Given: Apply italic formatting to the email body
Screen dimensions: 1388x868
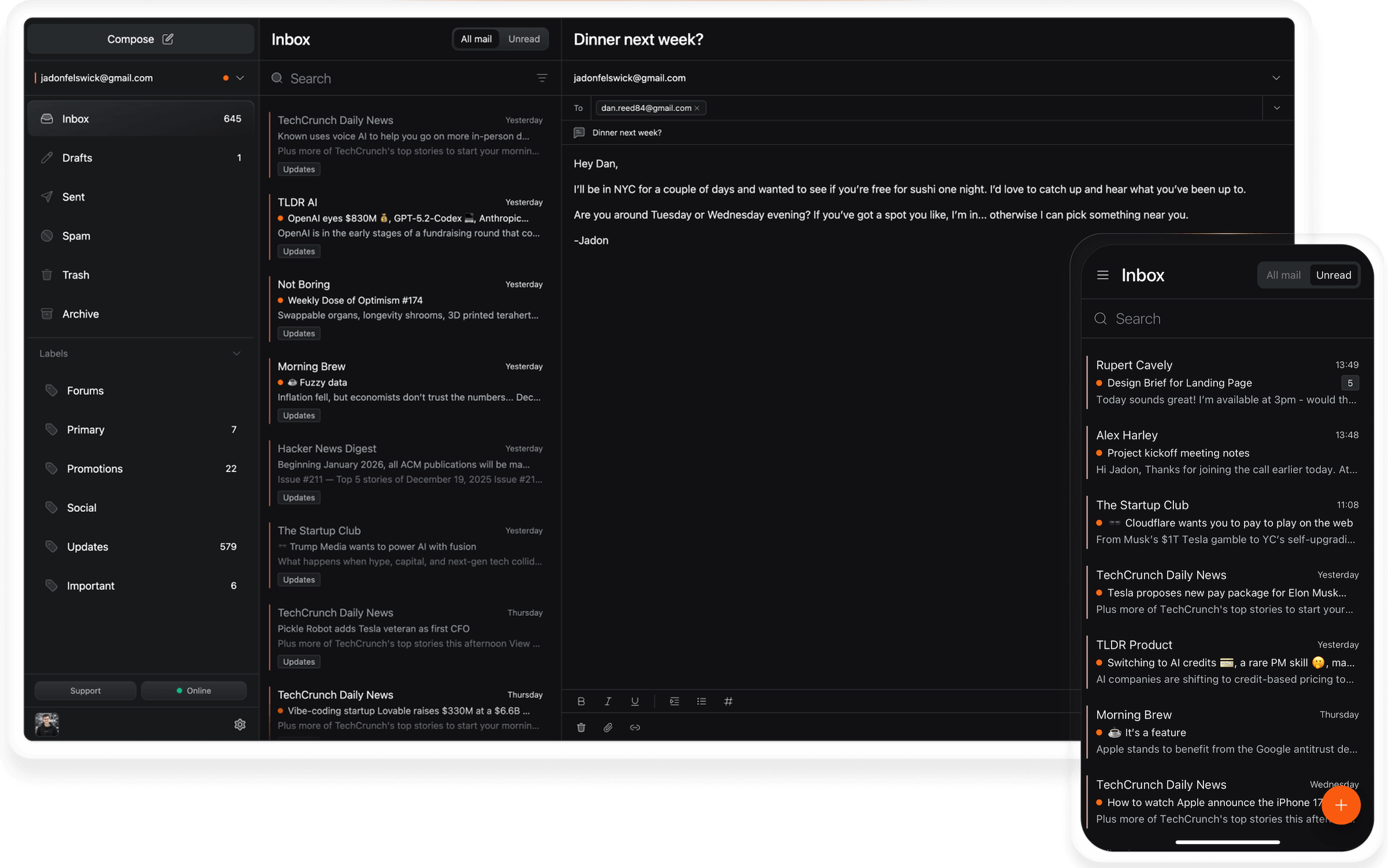Looking at the screenshot, I should tap(608, 701).
